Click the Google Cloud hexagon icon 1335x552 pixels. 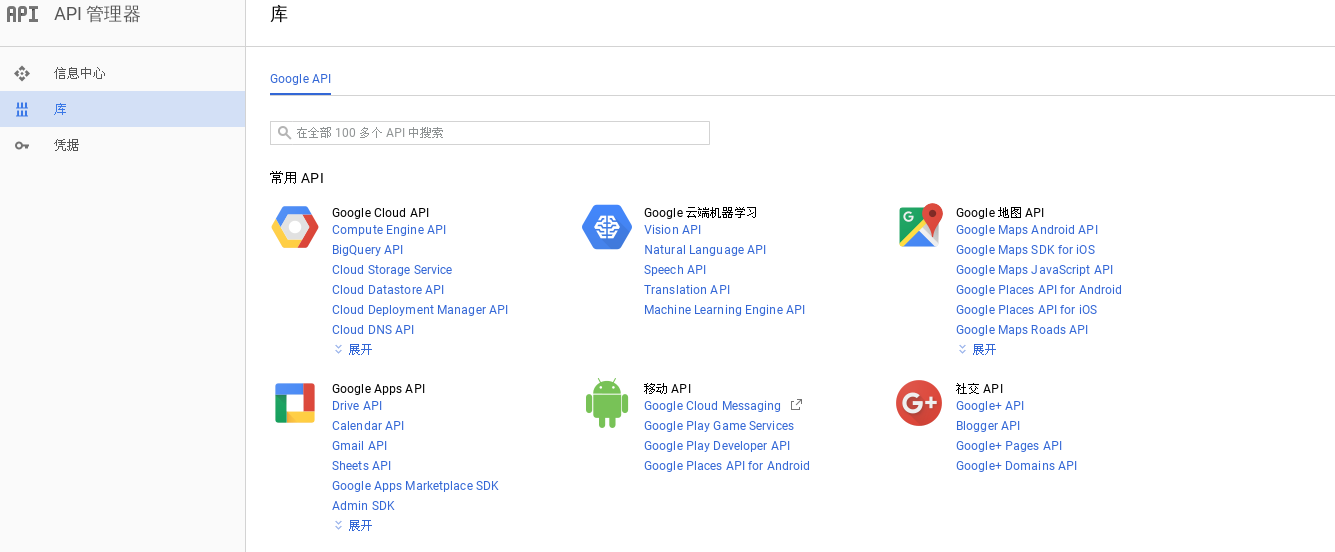click(x=295, y=227)
